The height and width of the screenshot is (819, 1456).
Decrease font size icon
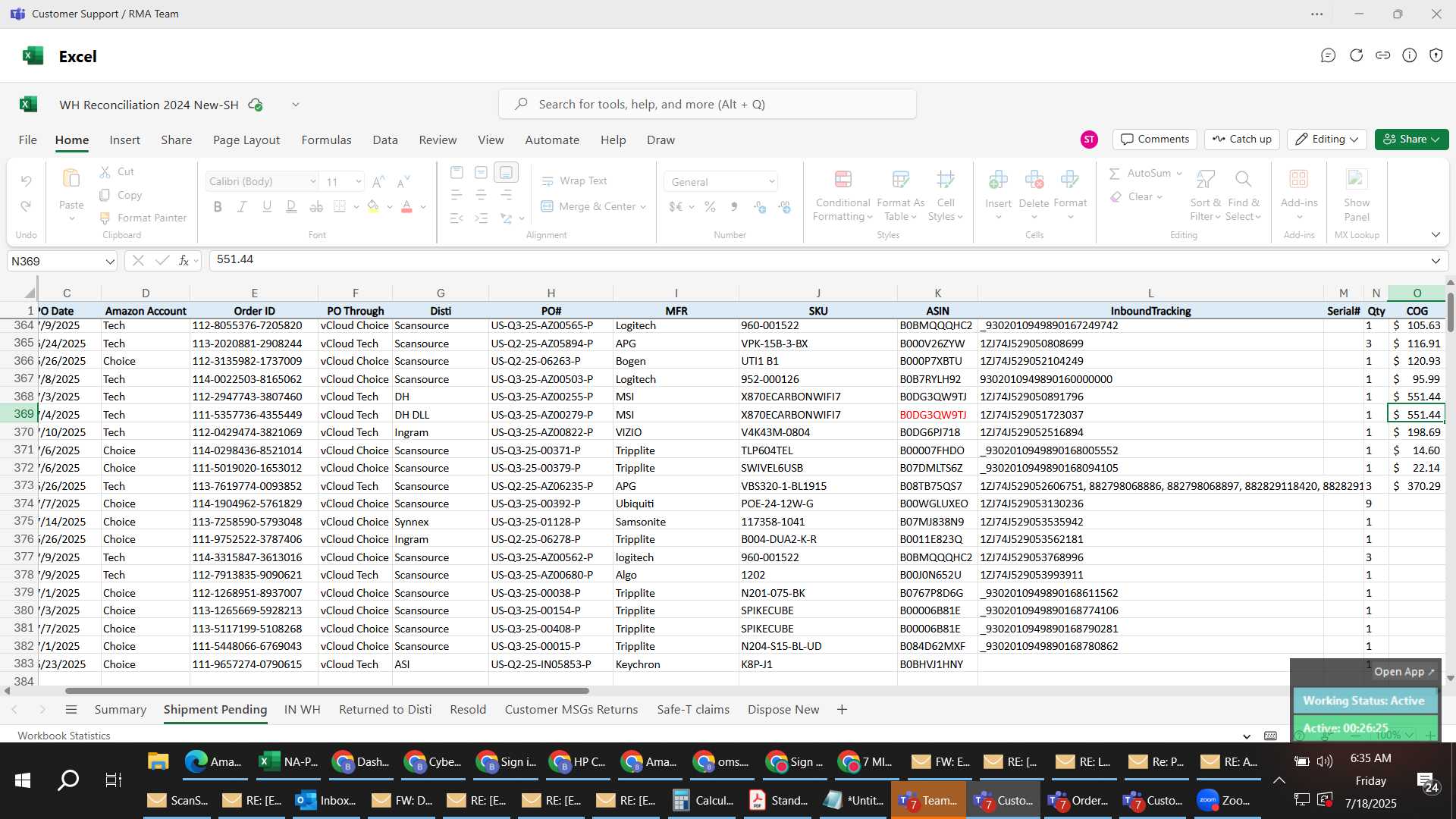403,181
